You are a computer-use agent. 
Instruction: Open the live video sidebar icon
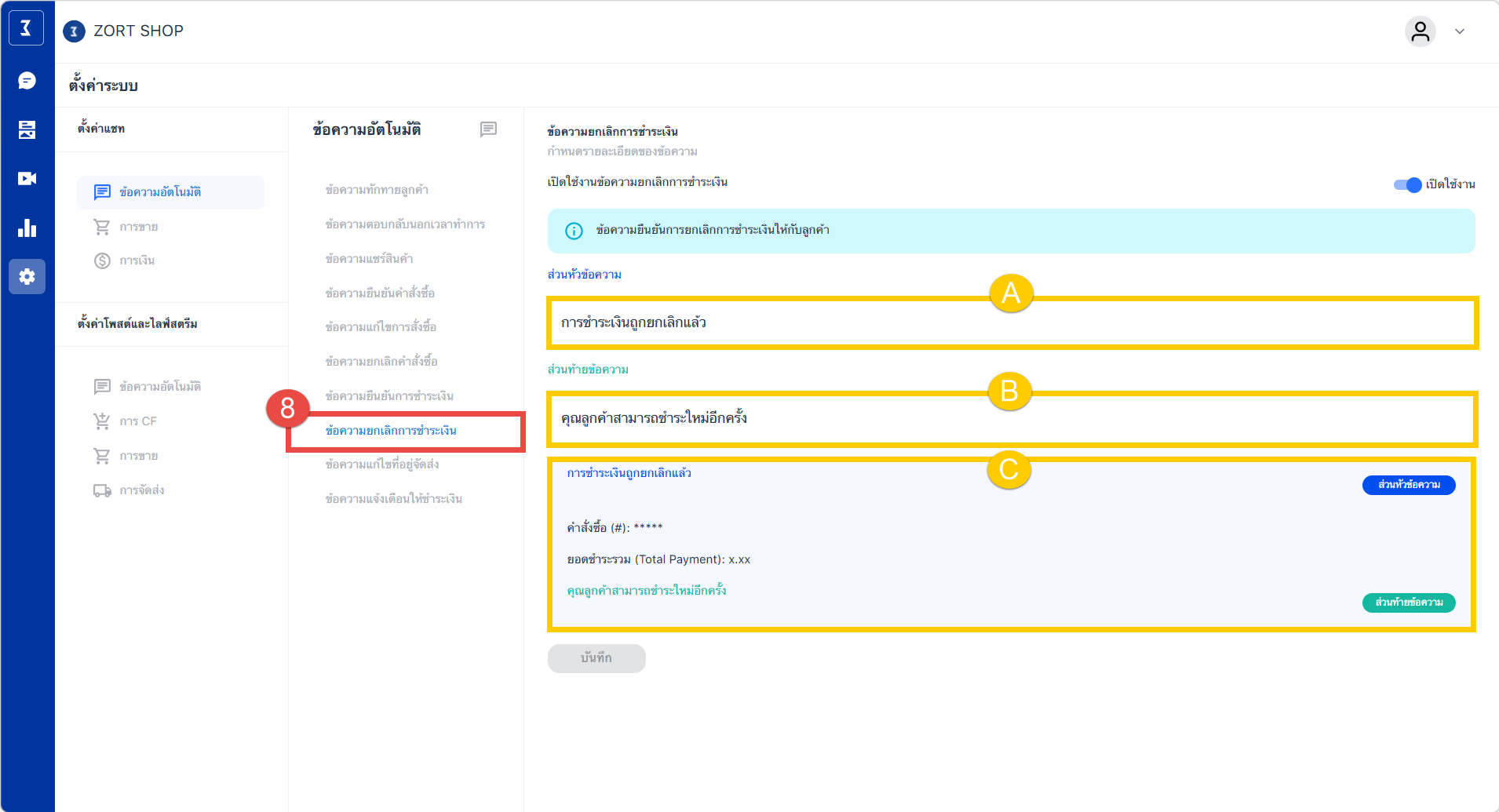tap(27, 179)
